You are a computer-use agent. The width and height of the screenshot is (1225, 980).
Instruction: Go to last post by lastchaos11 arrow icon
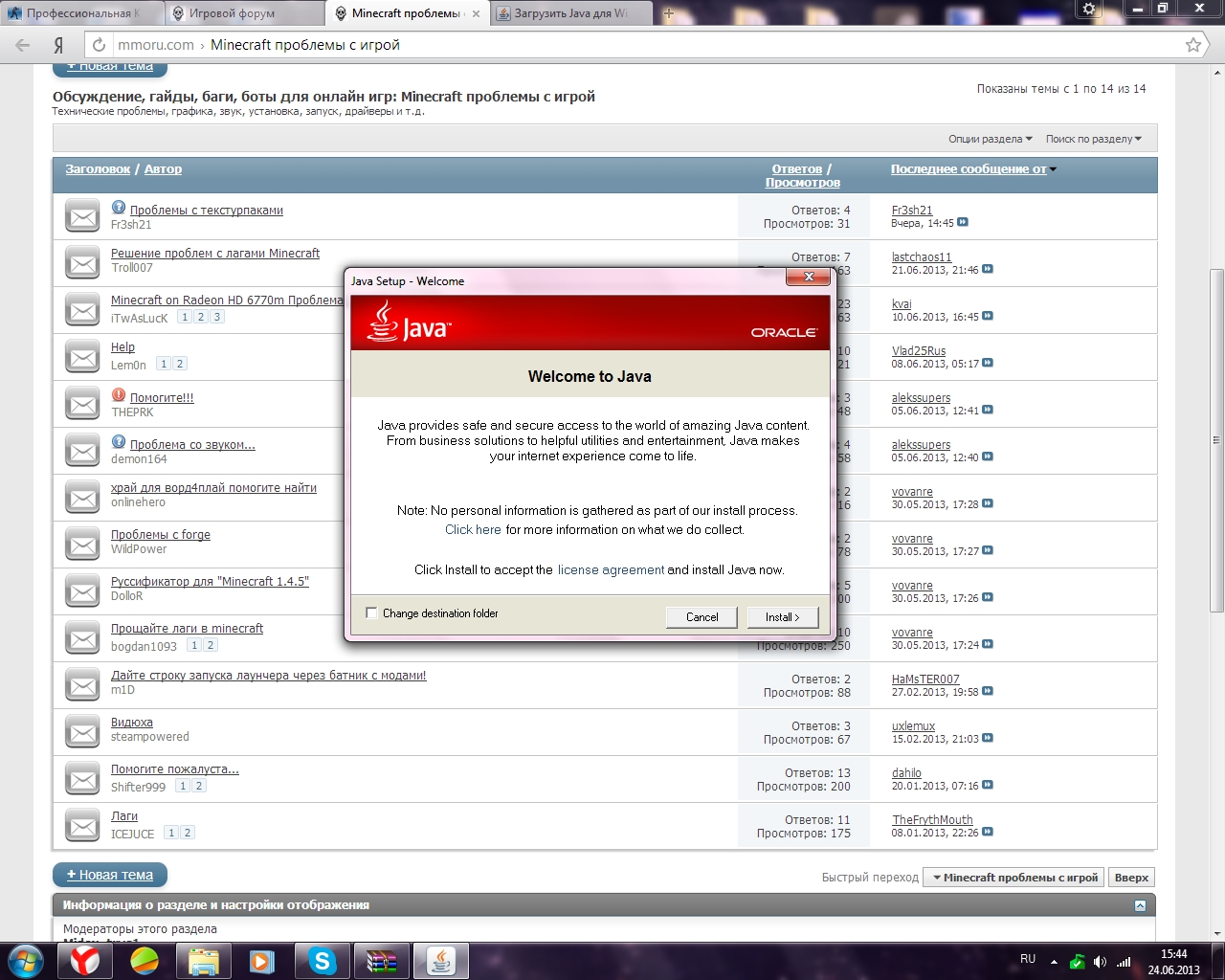tap(988, 269)
